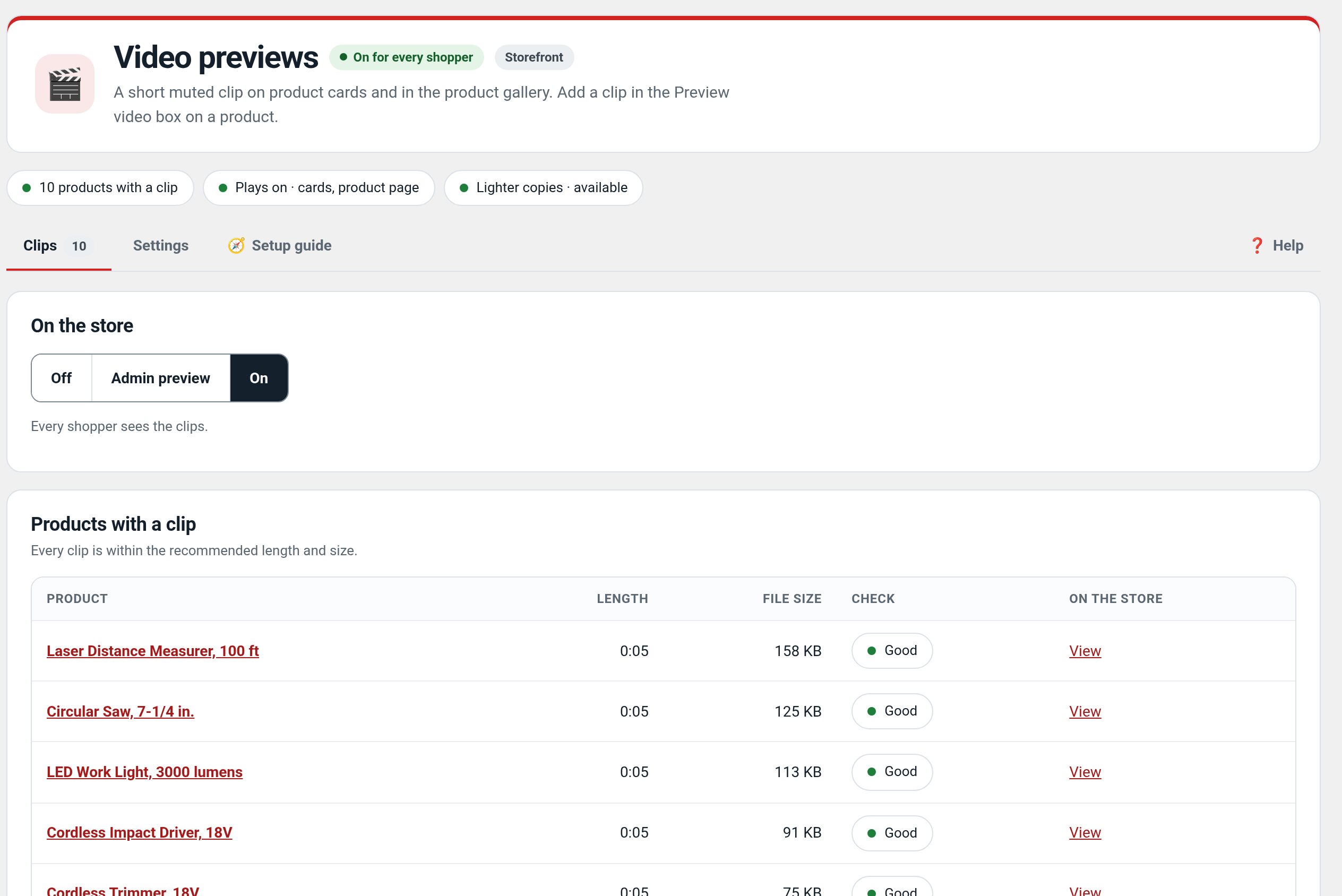1342x896 pixels.
Task: Click the Good check for Laser Distance Measurer
Action: click(x=892, y=651)
